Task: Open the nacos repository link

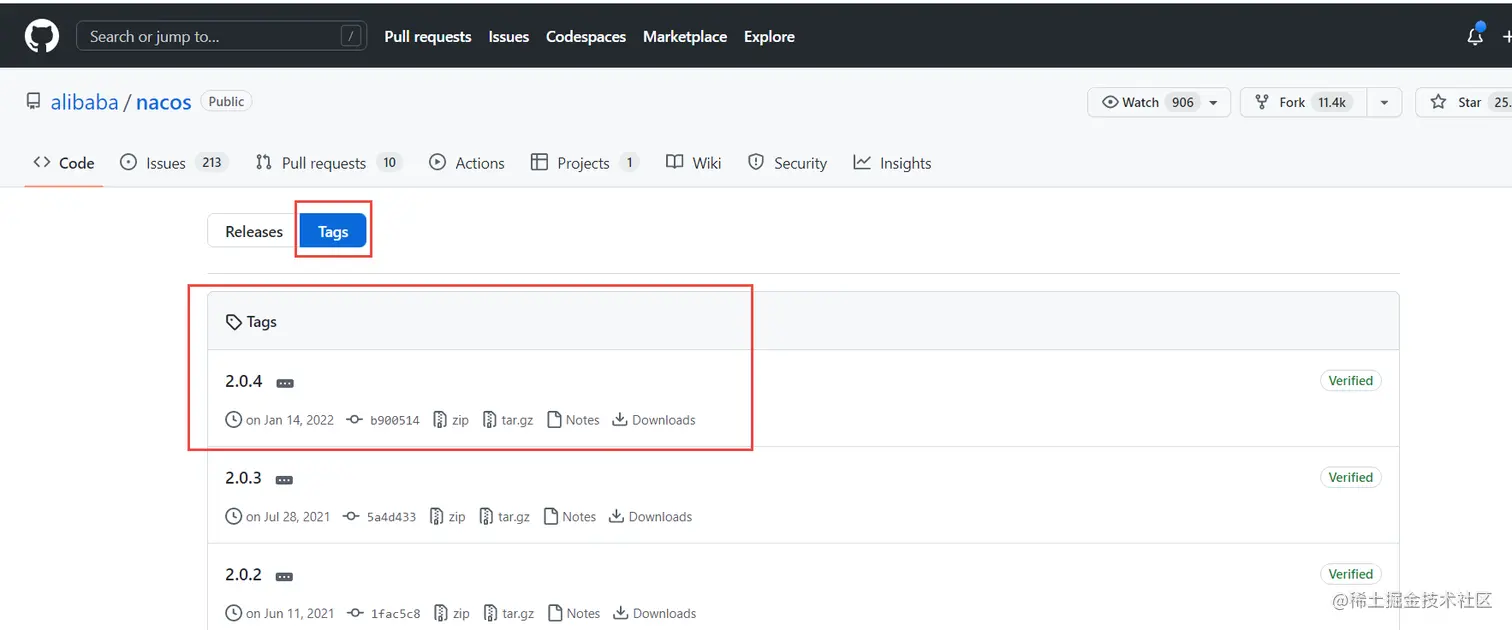Action: point(164,102)
